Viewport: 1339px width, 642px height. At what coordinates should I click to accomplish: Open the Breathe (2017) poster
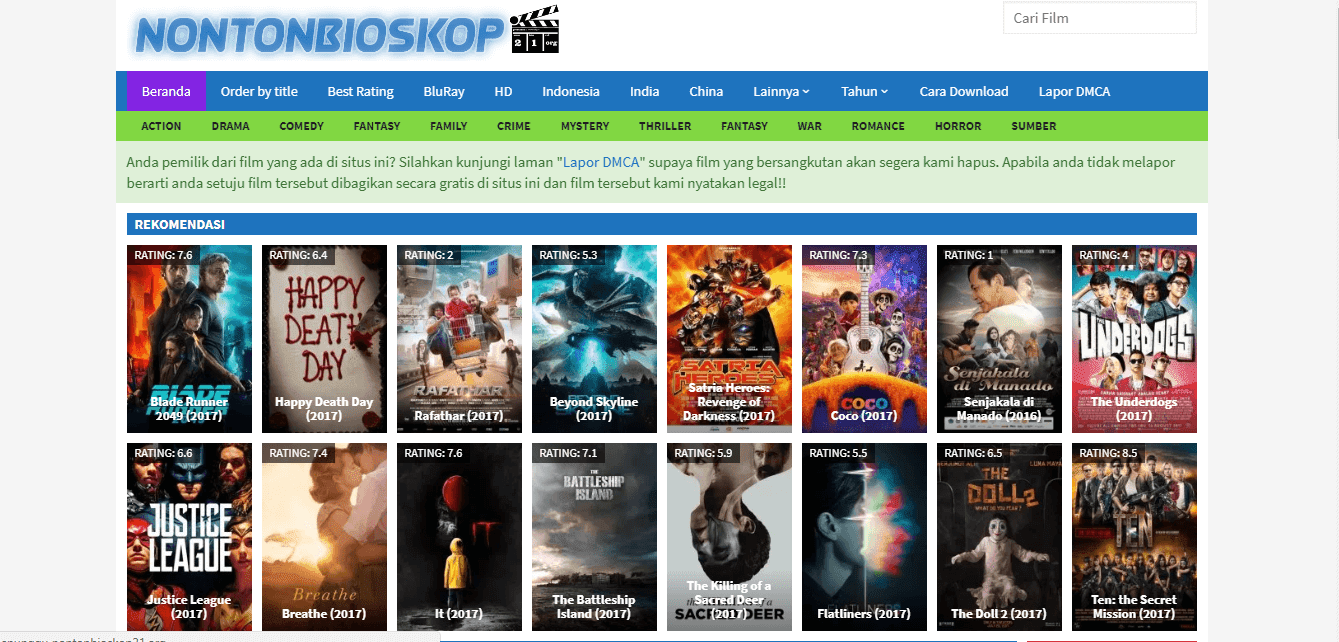pos(324,537)
